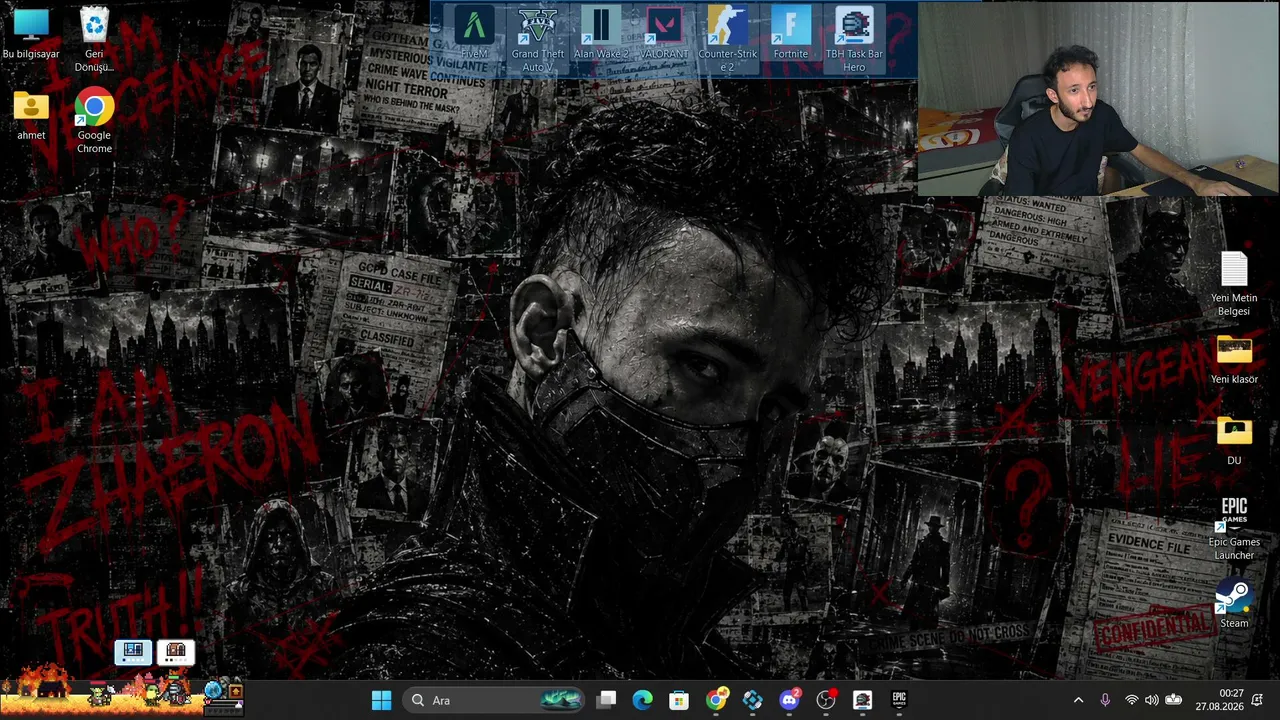Select the VALORANT shortcut
This screenshot has height=720, width=1280.
[x=664, y=34]
